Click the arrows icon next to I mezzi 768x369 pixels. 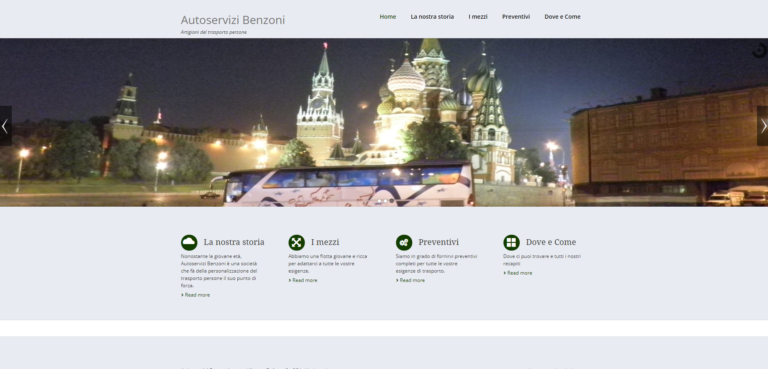tap(296, 242)
